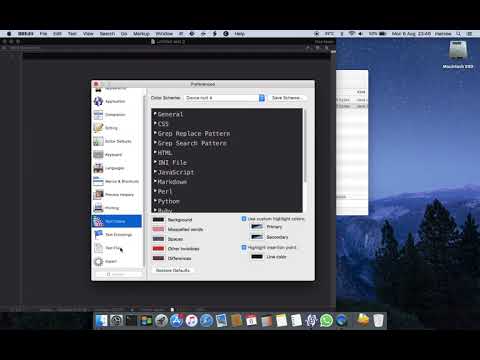
Task: Click the Wi-Fi status icon
Action: pyautogui.click(x=352, y=34)
